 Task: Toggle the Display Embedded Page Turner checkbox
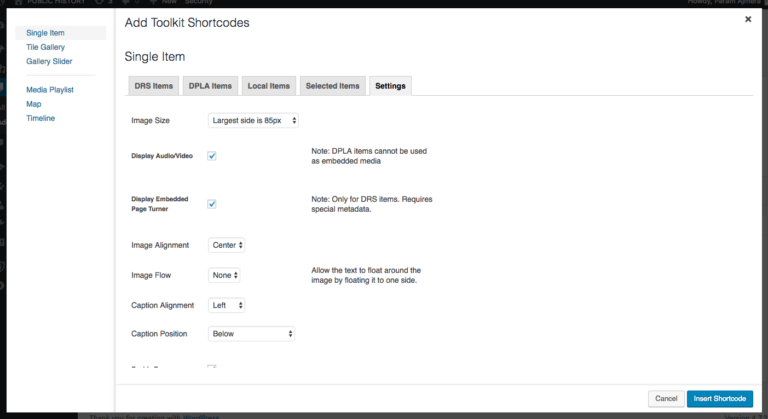[212, 204]
